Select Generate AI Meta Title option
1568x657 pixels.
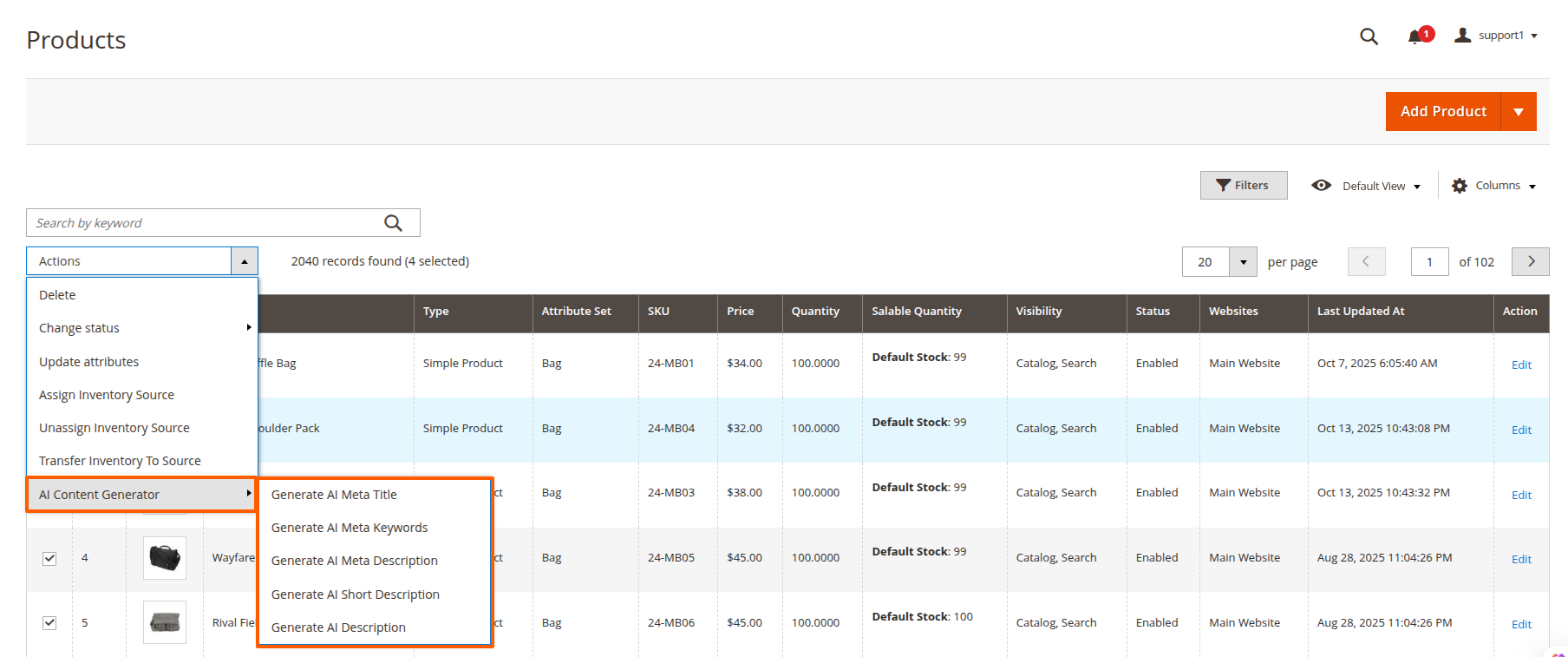point(334,495)
